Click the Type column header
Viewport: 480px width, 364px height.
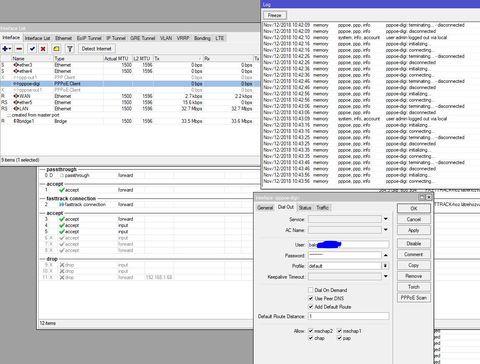pyautogui.click(x=78, y=58)
